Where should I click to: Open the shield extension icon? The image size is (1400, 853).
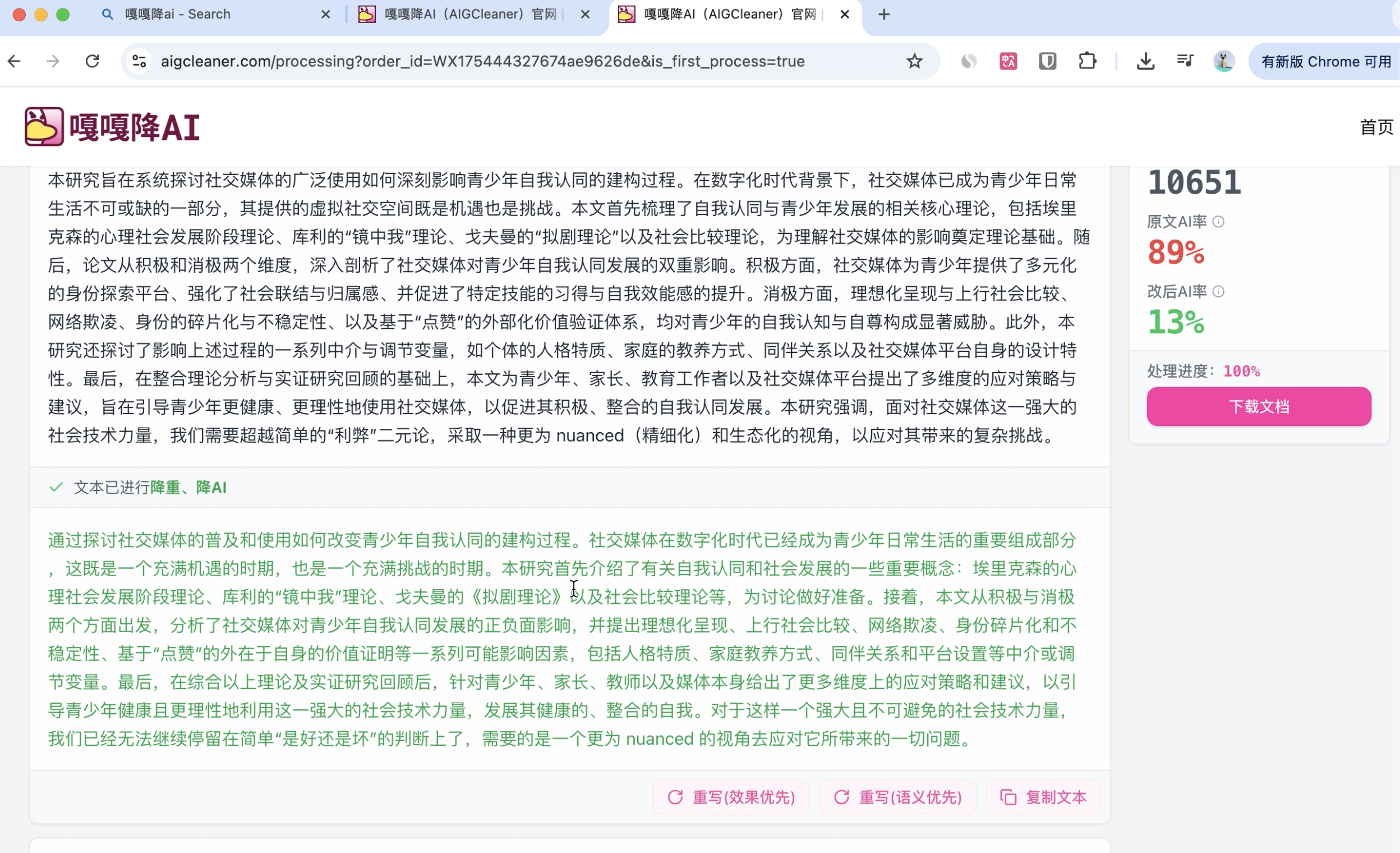click(x=1047, y=61)
